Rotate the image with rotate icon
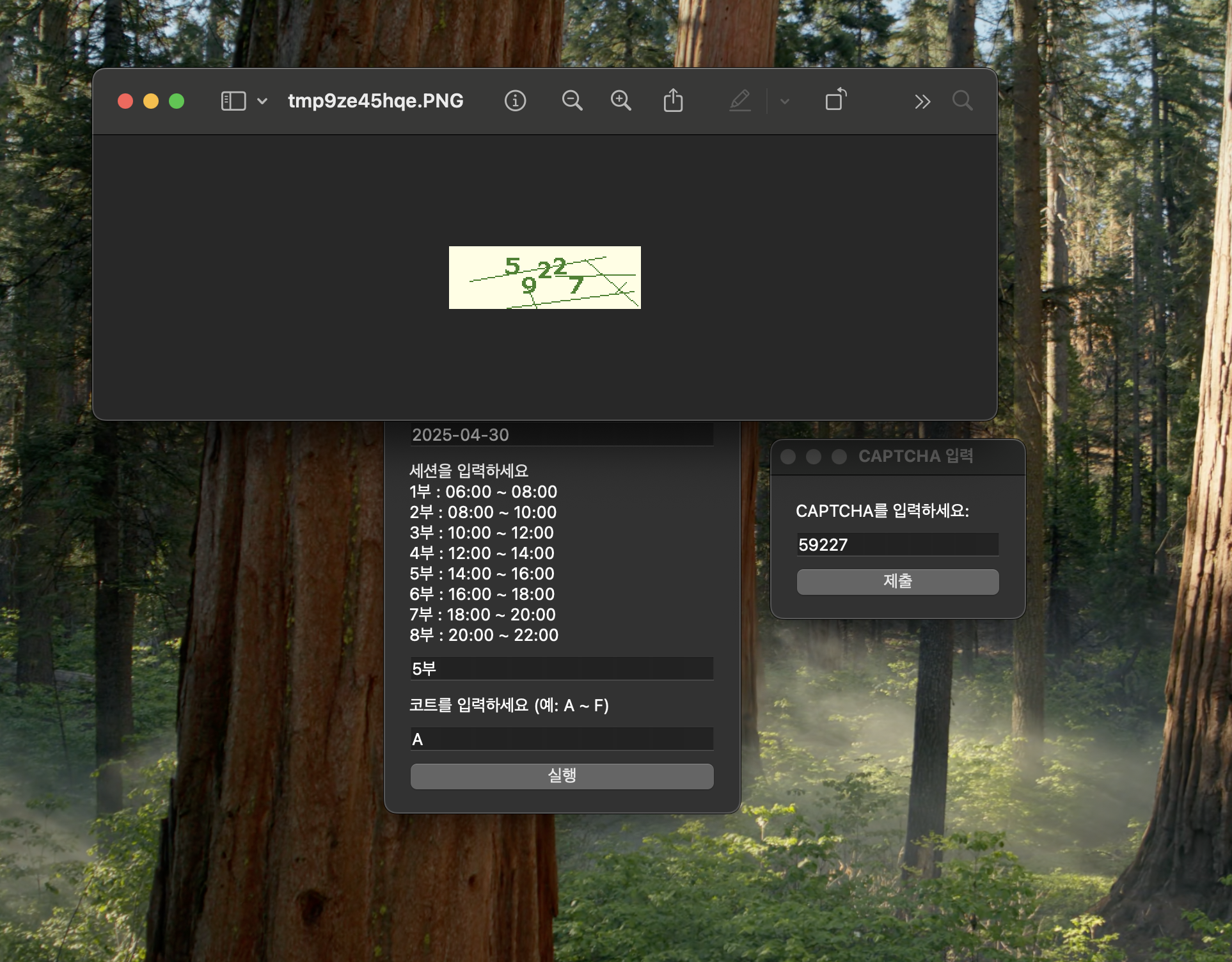This screenshot has height=962, width=1232. point(835,100)
